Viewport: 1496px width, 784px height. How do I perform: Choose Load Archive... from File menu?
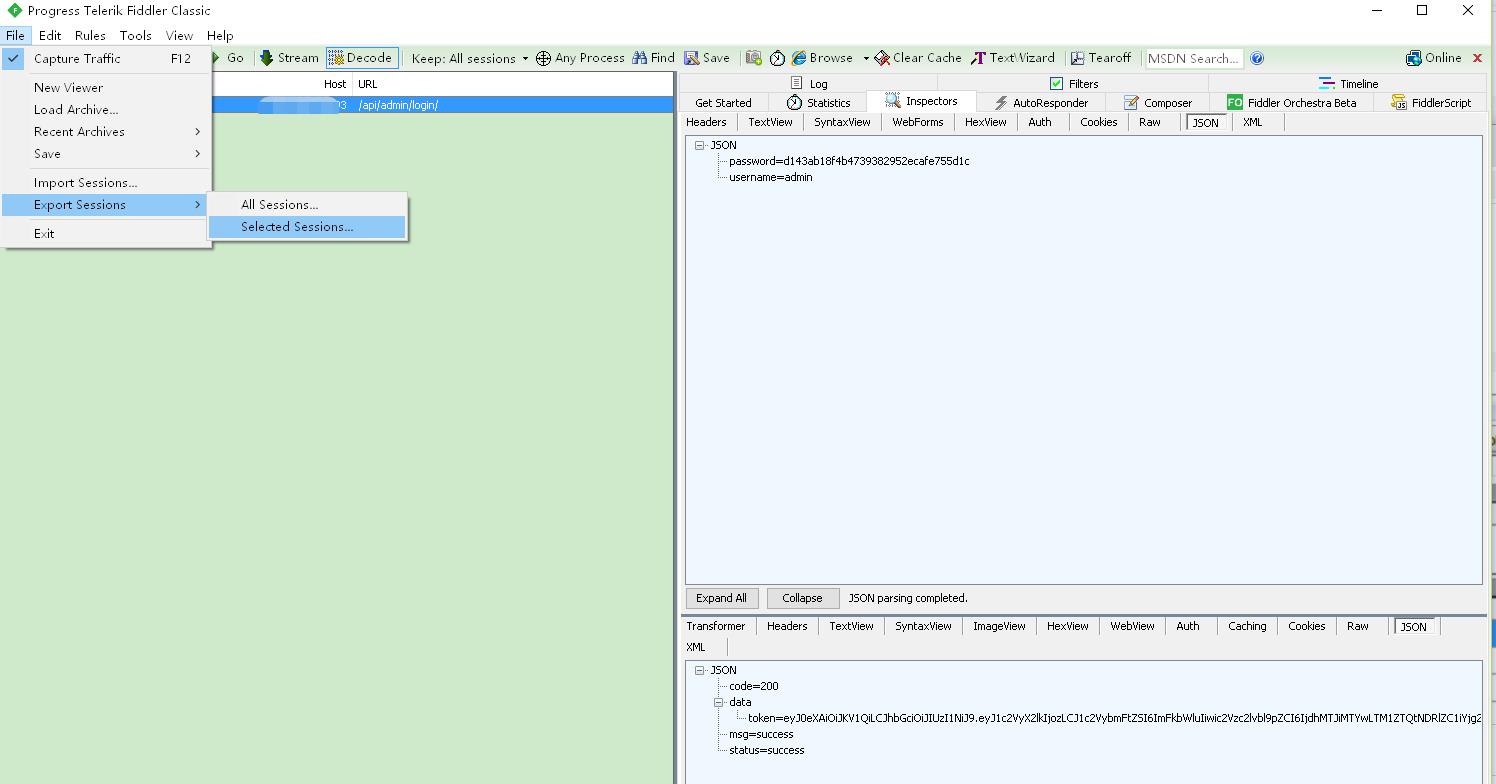pyautogui.click(x=107, y=109)
